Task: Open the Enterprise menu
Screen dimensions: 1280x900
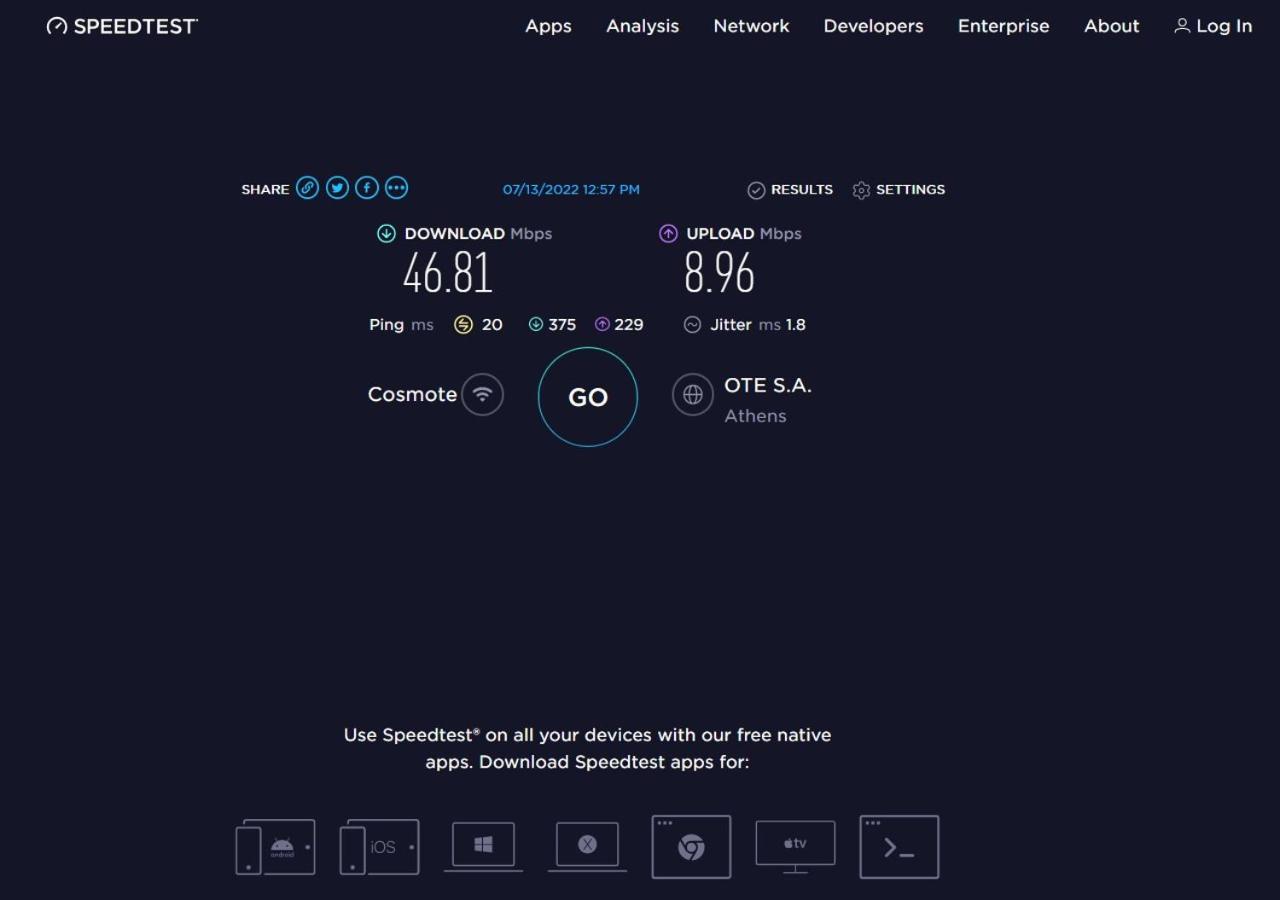Action: [1003, 26]
